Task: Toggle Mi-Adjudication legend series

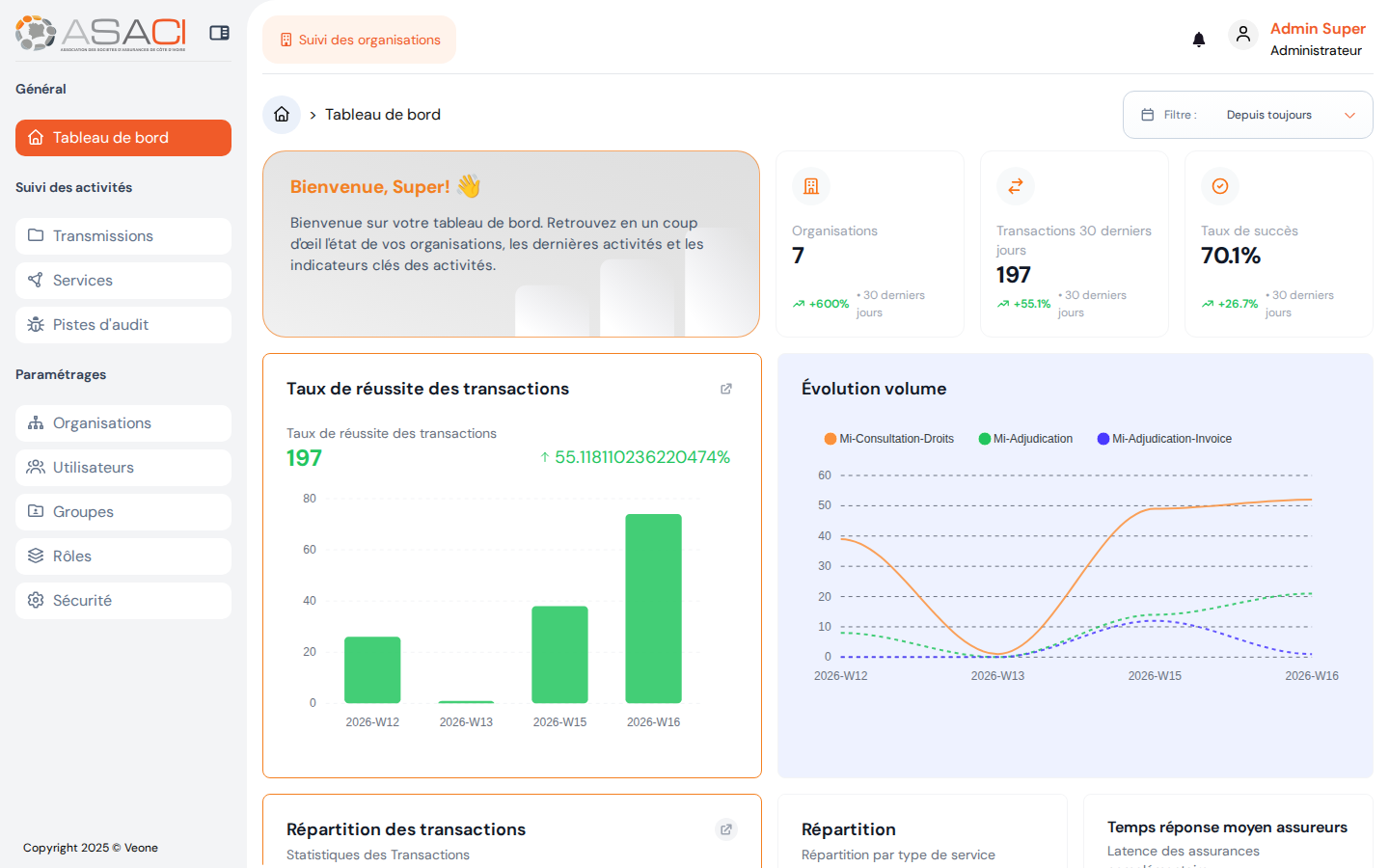Action: pyautogui.click(x=1025, y=439)
